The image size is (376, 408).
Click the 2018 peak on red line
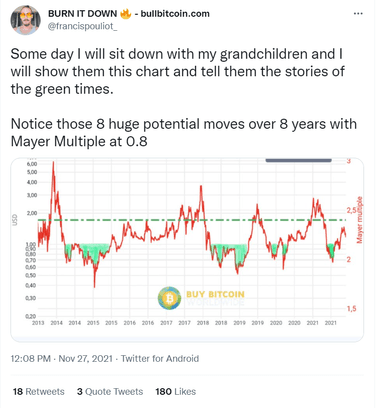[201, 187]
